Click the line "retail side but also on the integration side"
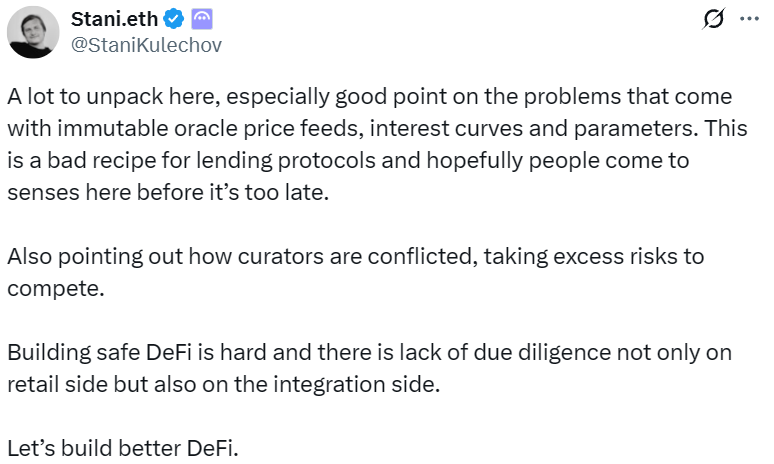This screenshot has width=774, height=464. (223, 385)
